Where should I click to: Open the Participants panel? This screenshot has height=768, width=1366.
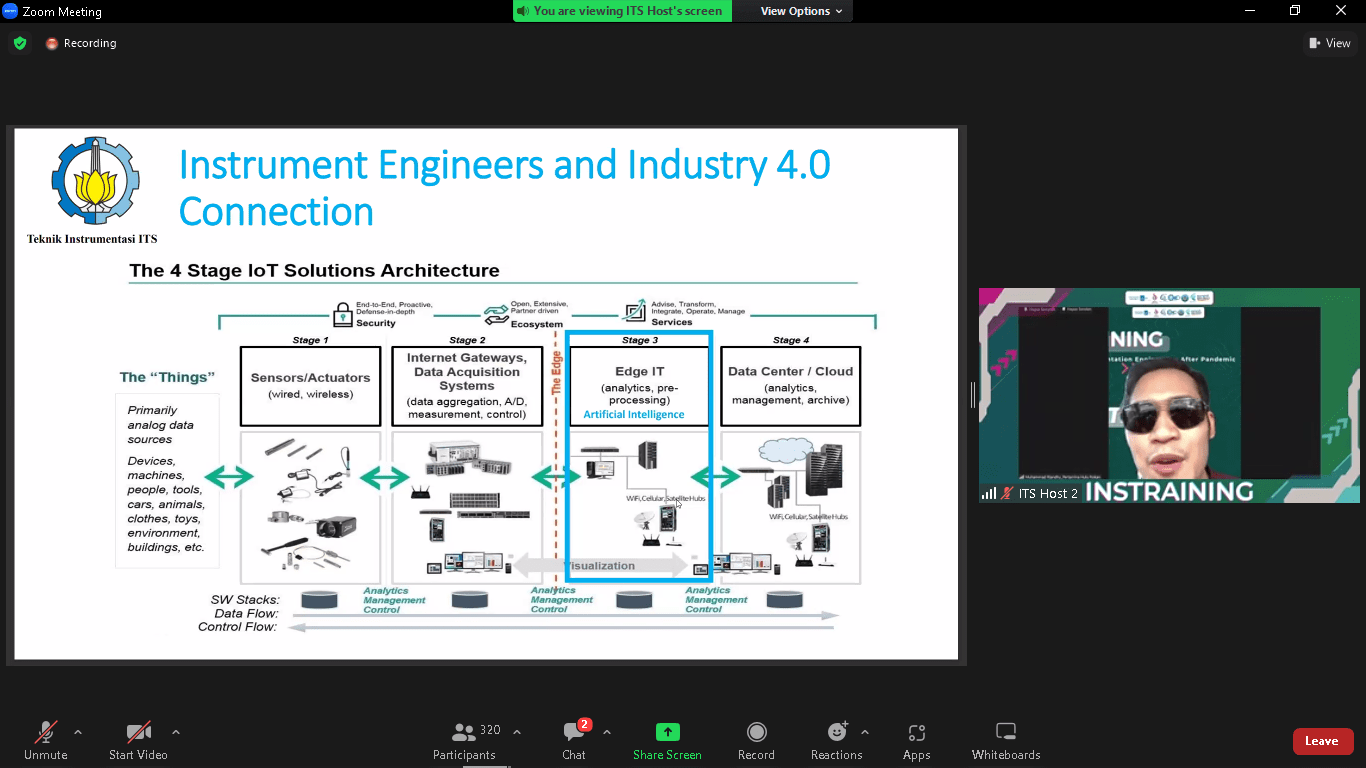point(464,741)
